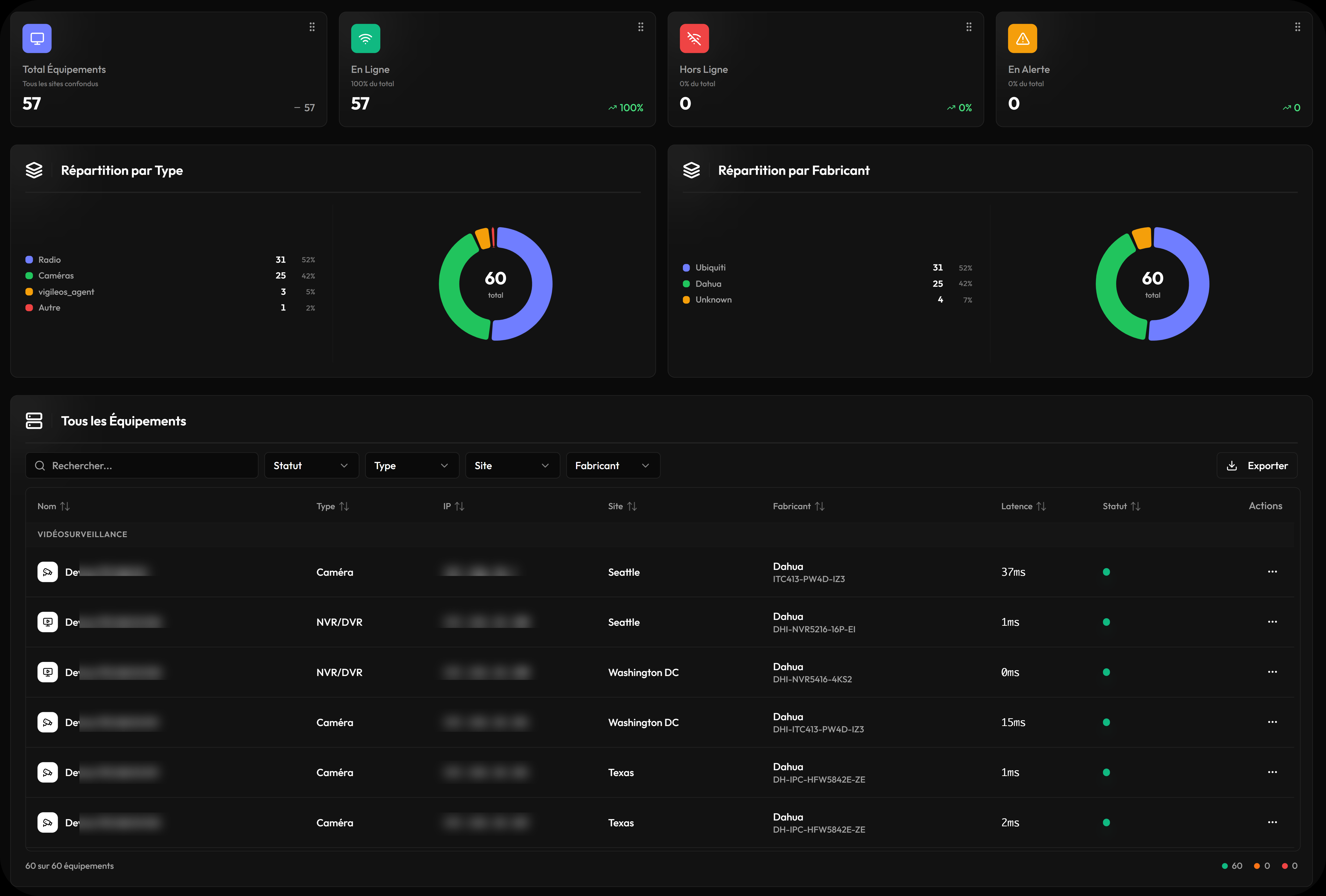Open actions menu for ITC413-PW4D-IZ3 row
This screenshot has width=1326, height=896.
(x=1272, y=572)
